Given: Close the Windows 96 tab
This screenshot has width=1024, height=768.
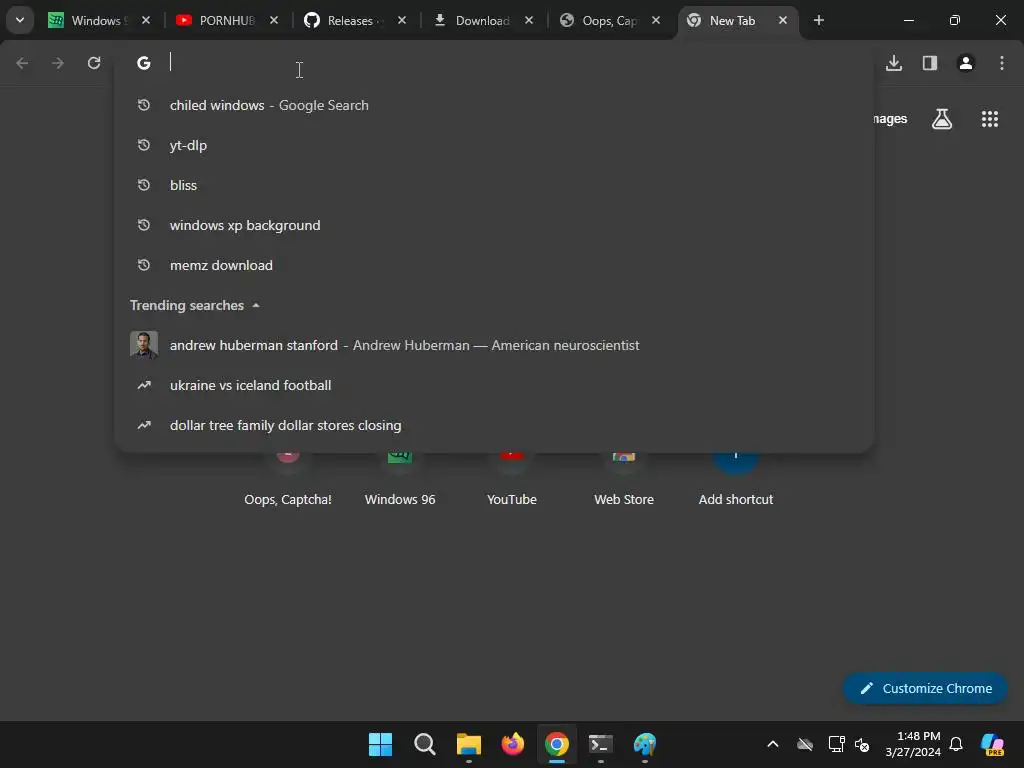Looking at the screenshot, I should tap(146, 20).
